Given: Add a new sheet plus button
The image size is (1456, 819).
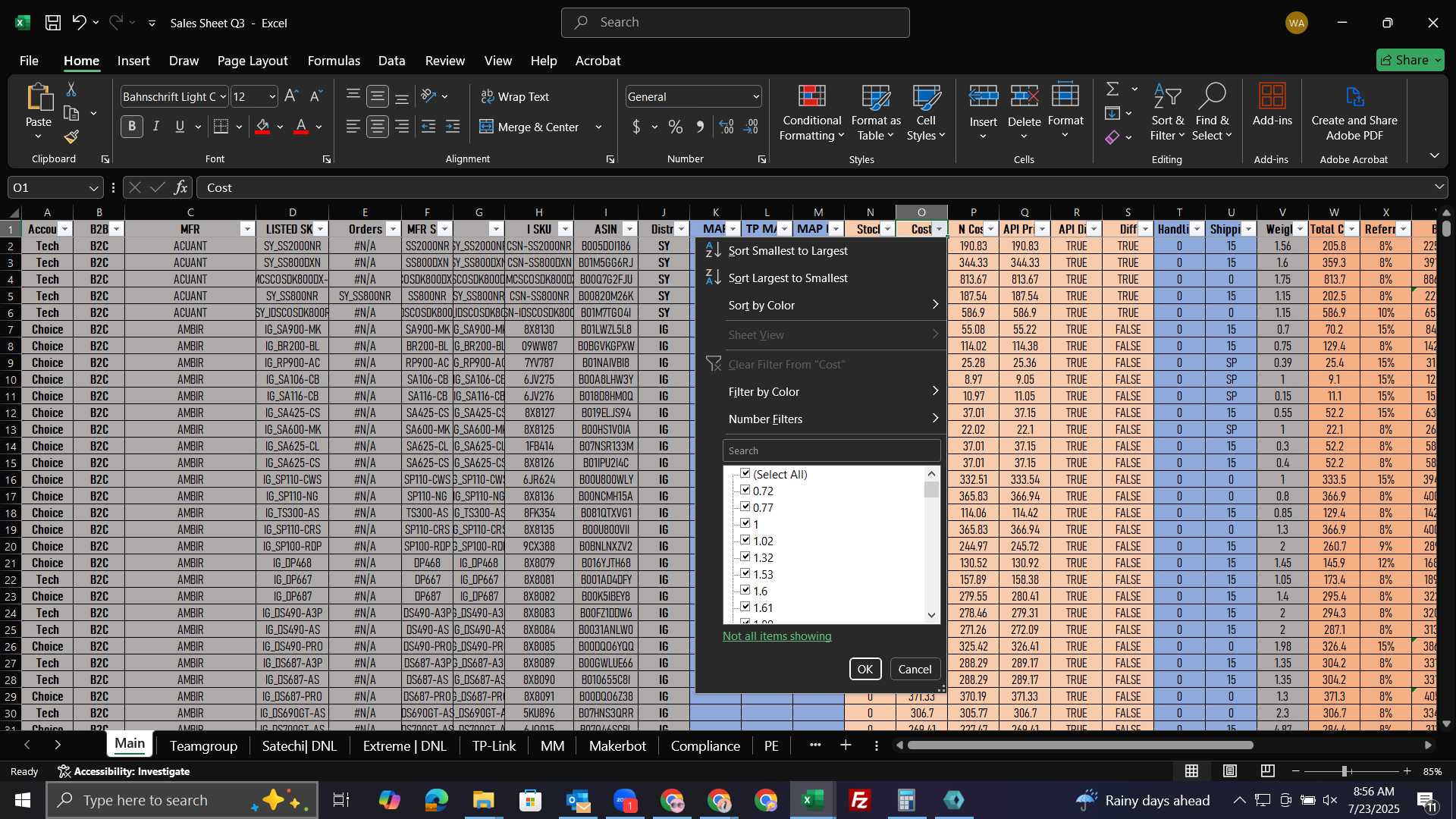Looking at the screenshot, I should click(846, 745).
